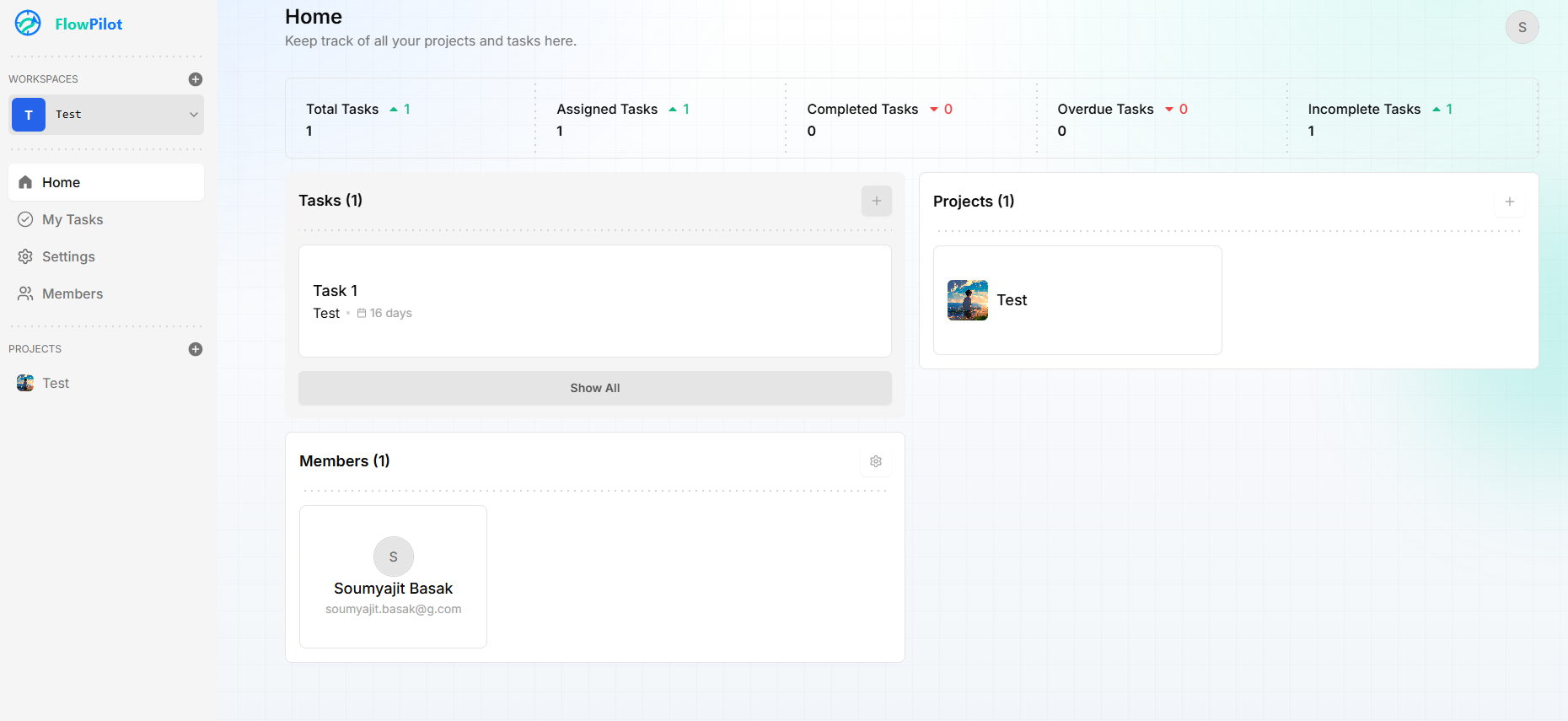Select Soumyajit Basak member card
This screenshot has width=1568, height=721.
(393, 577)
